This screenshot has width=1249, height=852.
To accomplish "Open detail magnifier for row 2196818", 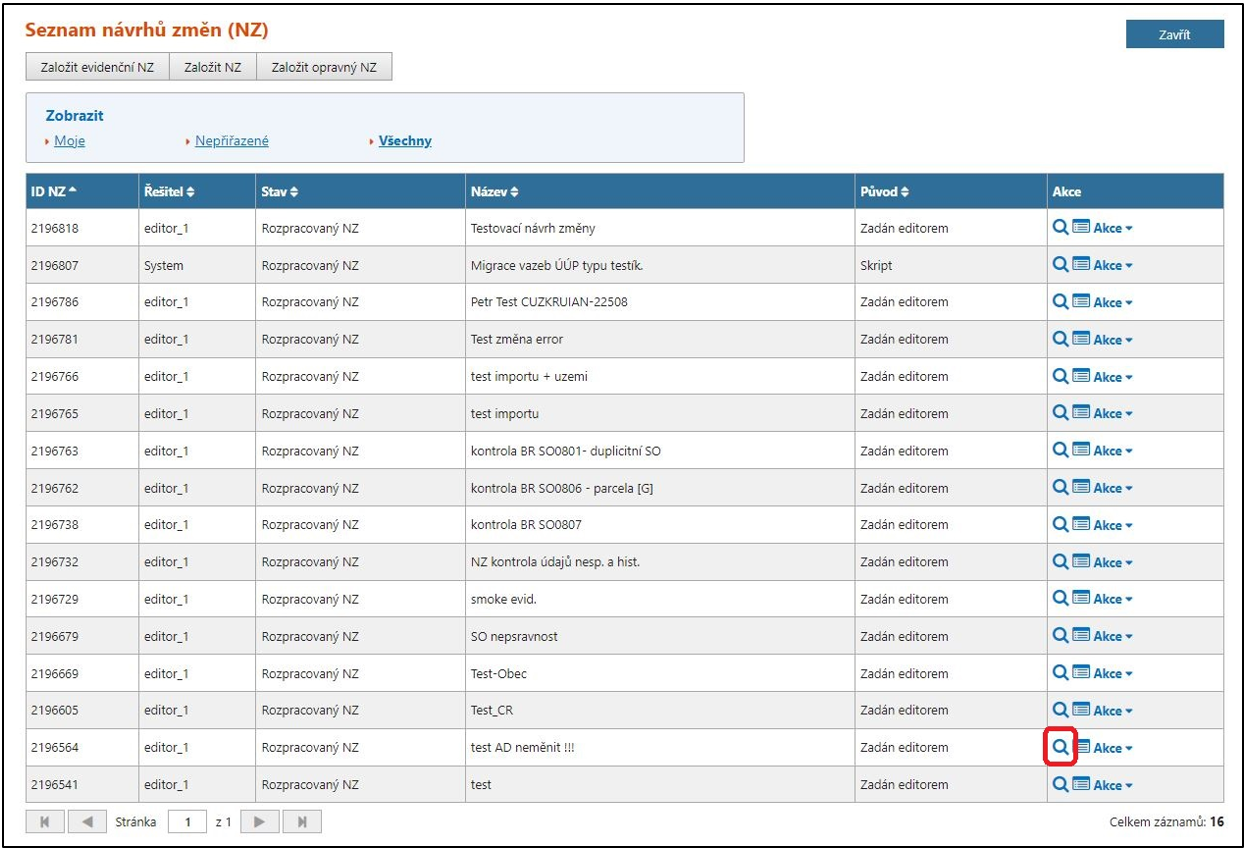I will pyautogui.click(x=1060, y=228).
